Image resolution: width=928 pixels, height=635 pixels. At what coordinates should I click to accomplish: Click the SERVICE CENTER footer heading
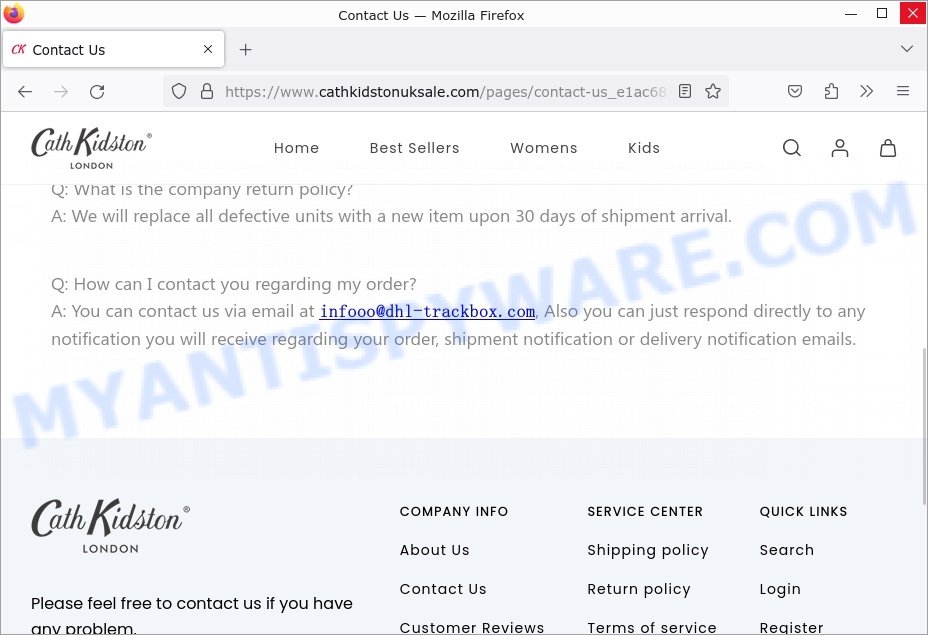645,511
